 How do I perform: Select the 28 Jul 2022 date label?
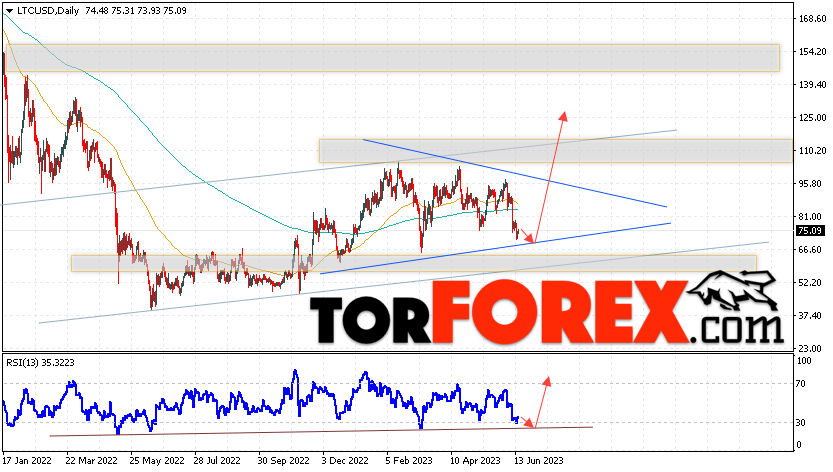[217, 460]
